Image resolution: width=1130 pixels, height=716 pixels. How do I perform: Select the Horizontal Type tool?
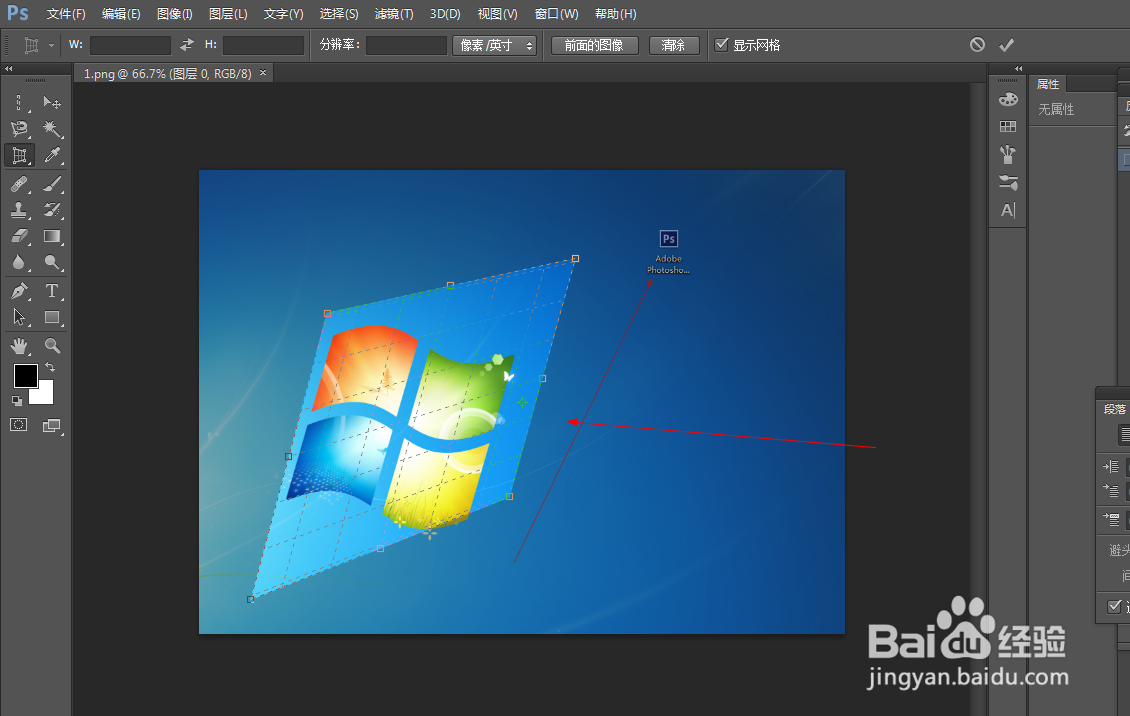point(52,291)
